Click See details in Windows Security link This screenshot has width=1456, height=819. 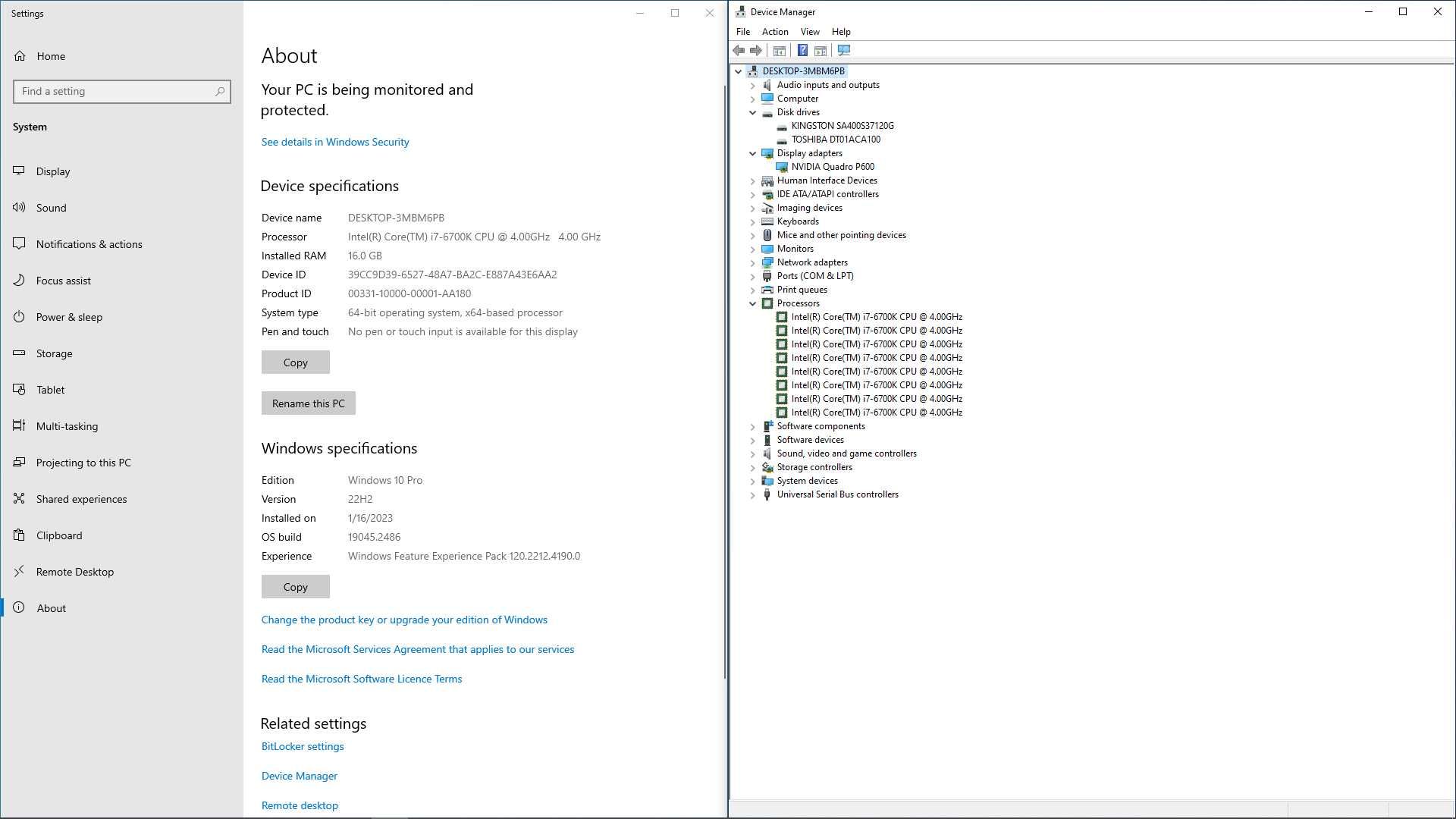tap(335, 141)
